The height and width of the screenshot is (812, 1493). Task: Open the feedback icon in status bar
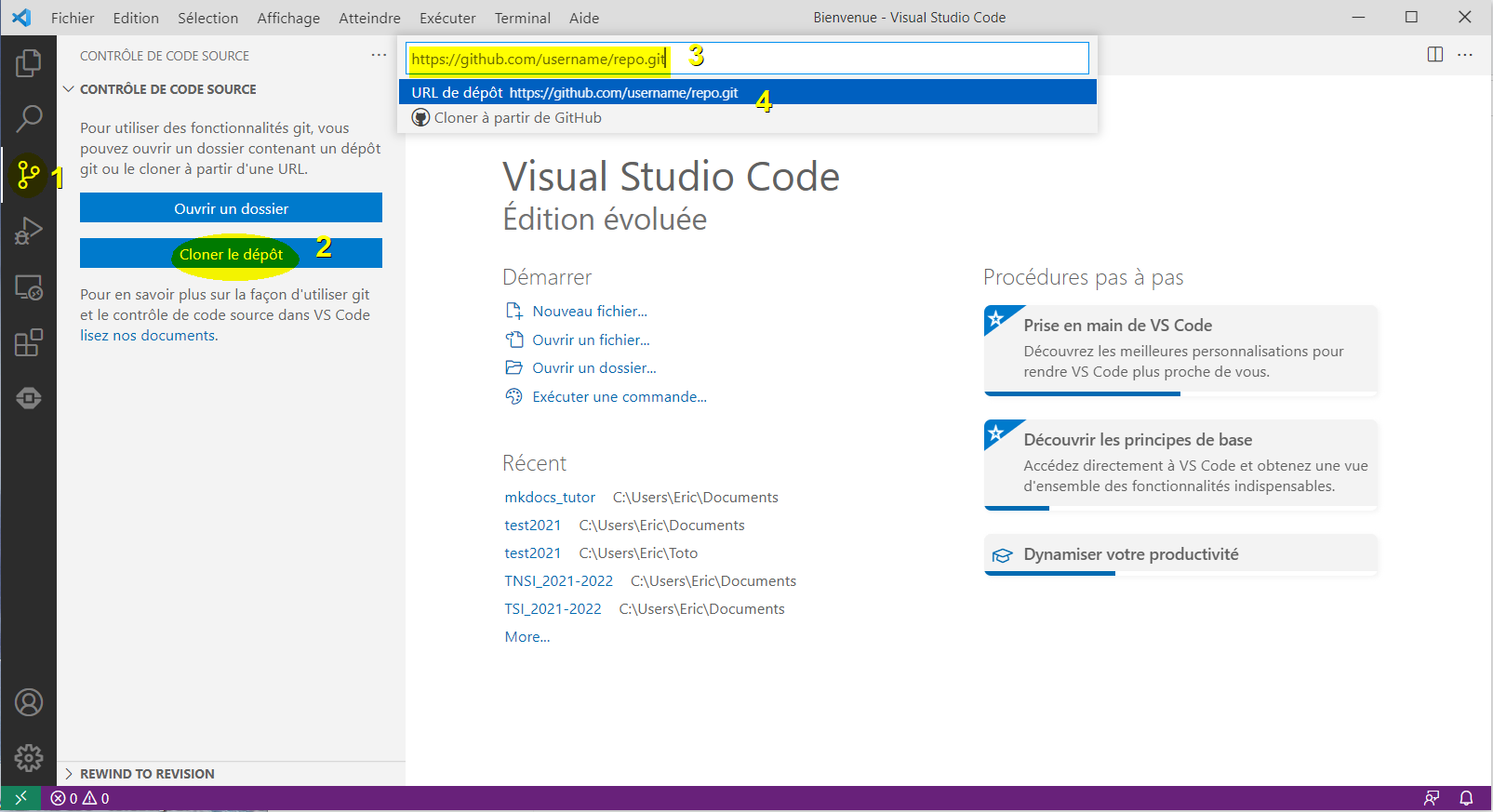pos(1432,798)
